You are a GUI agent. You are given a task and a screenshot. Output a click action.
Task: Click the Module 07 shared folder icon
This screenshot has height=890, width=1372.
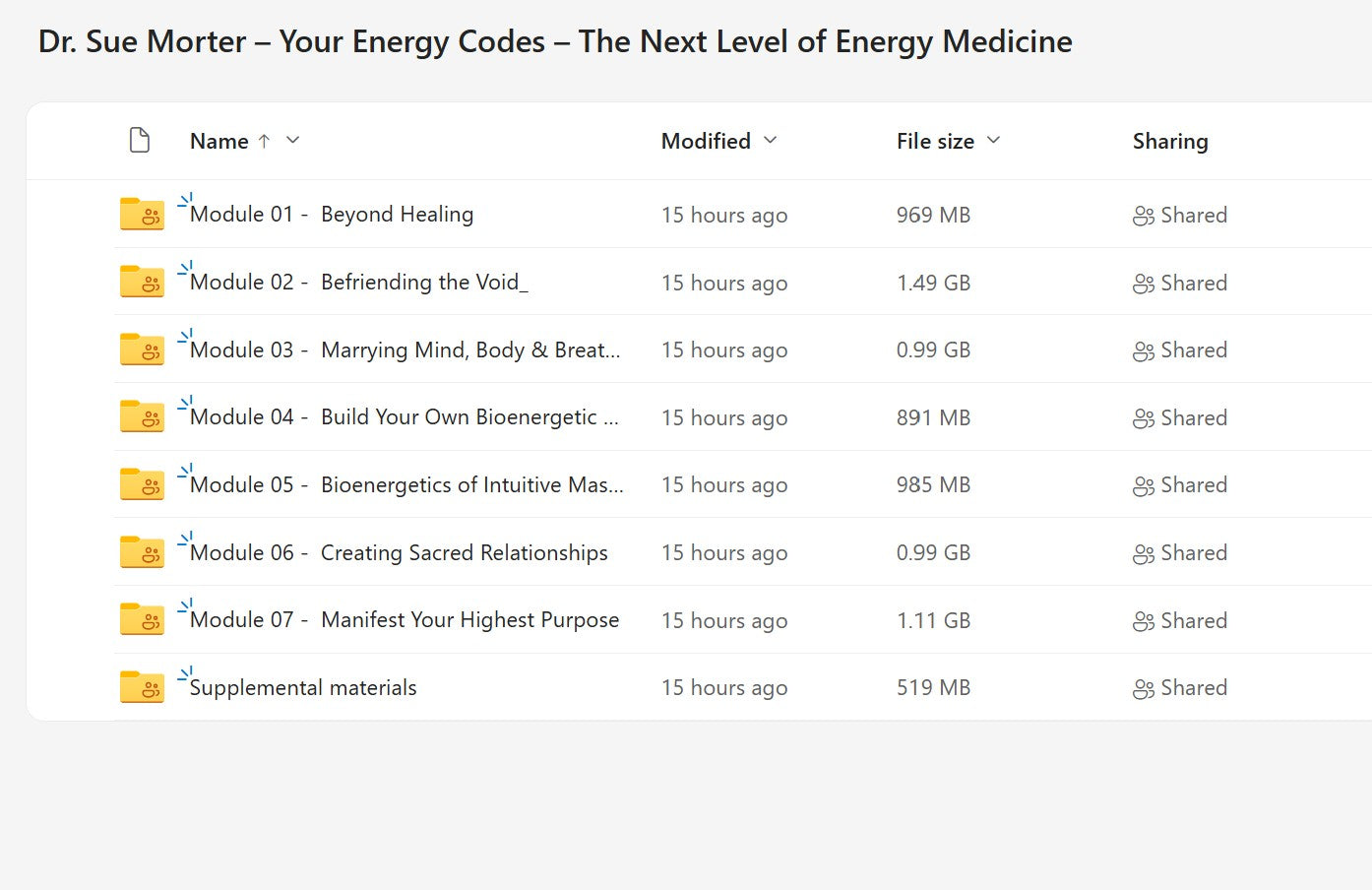[x=142, y=620]
